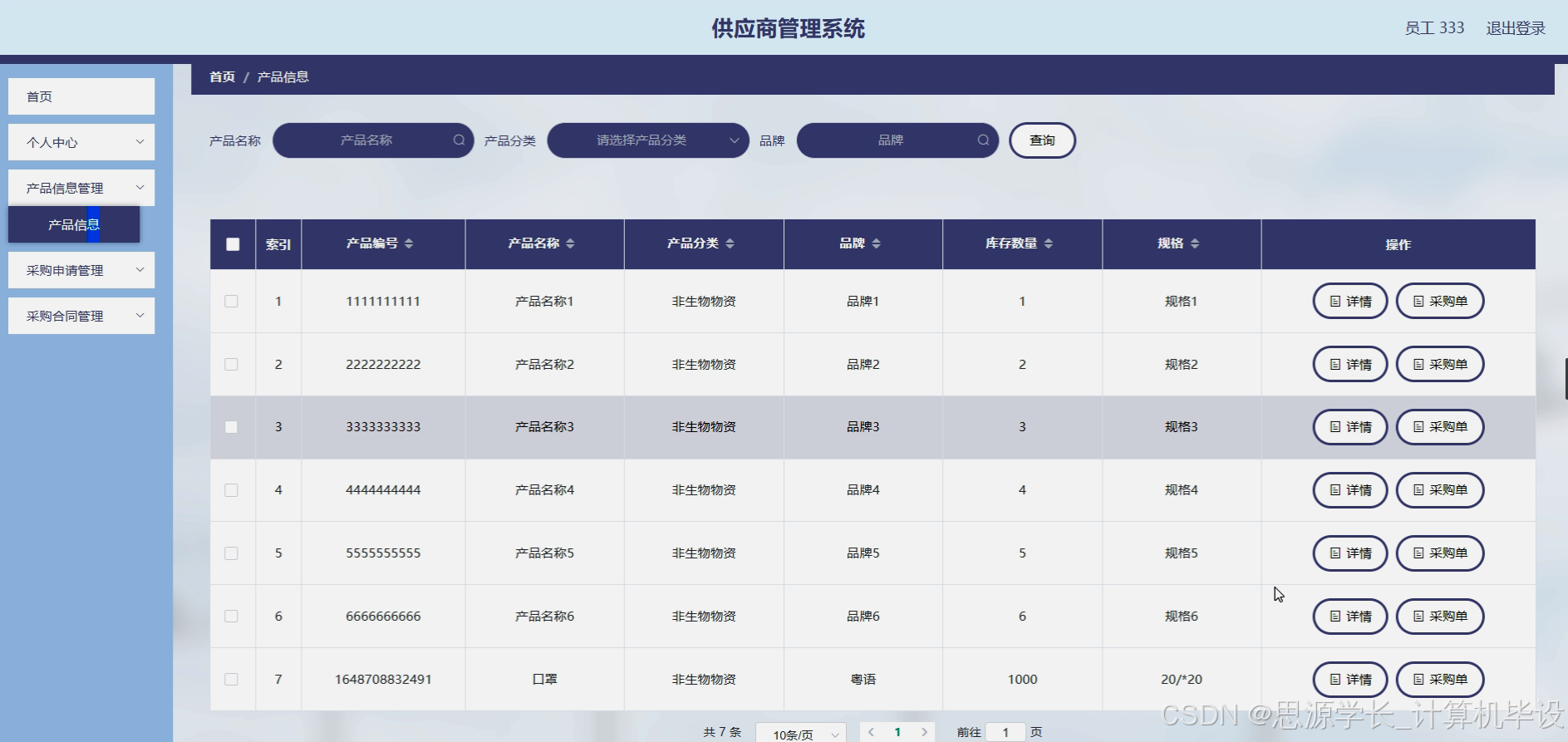Click the 供应商管理系统 title
The height and width of the screenshot is (742, 1568).
788,28
